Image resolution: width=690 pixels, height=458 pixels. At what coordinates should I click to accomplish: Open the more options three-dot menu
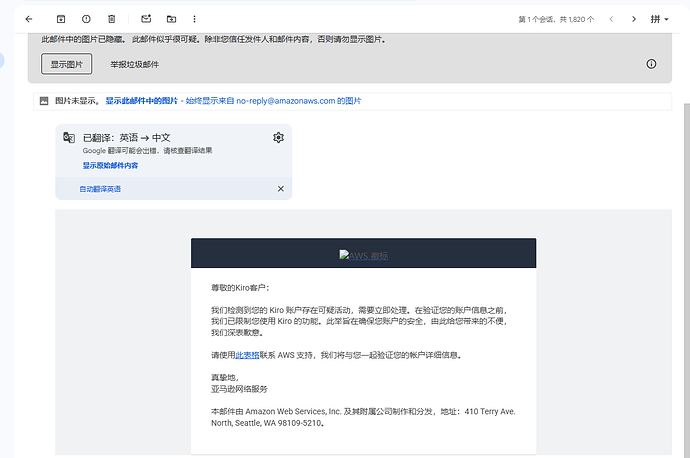click(x=194, y=19)
